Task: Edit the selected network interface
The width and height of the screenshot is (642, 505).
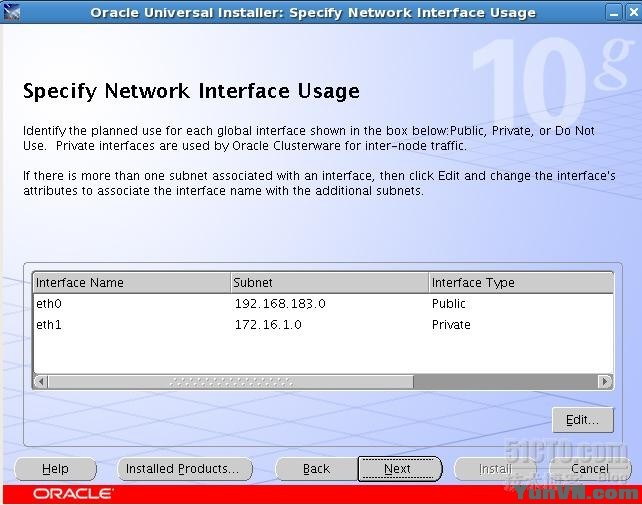Action: [x=583, y=420]
